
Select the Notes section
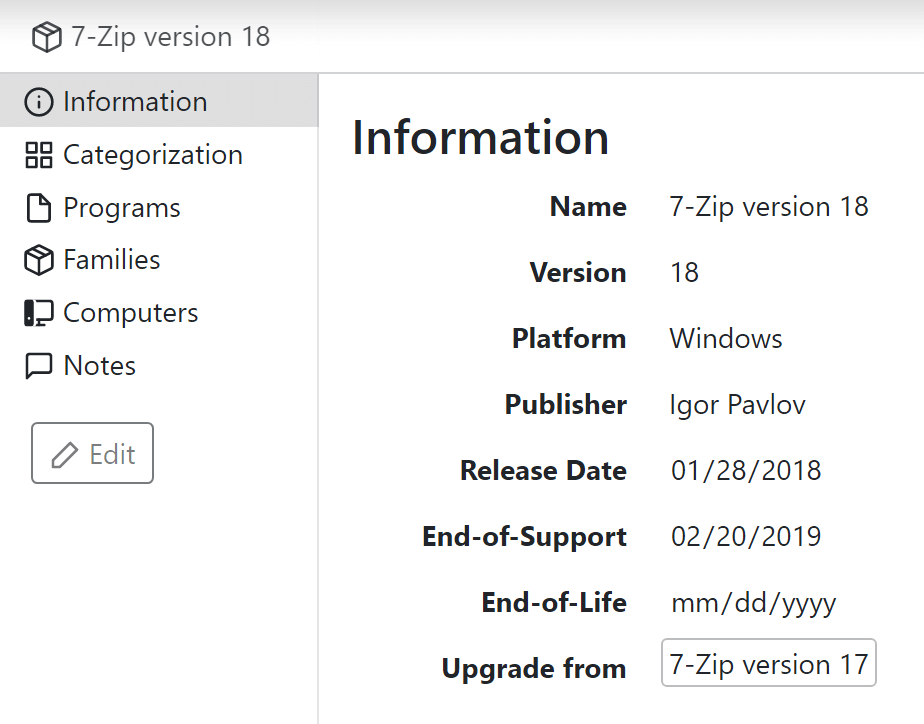click(x=100, y=365)
